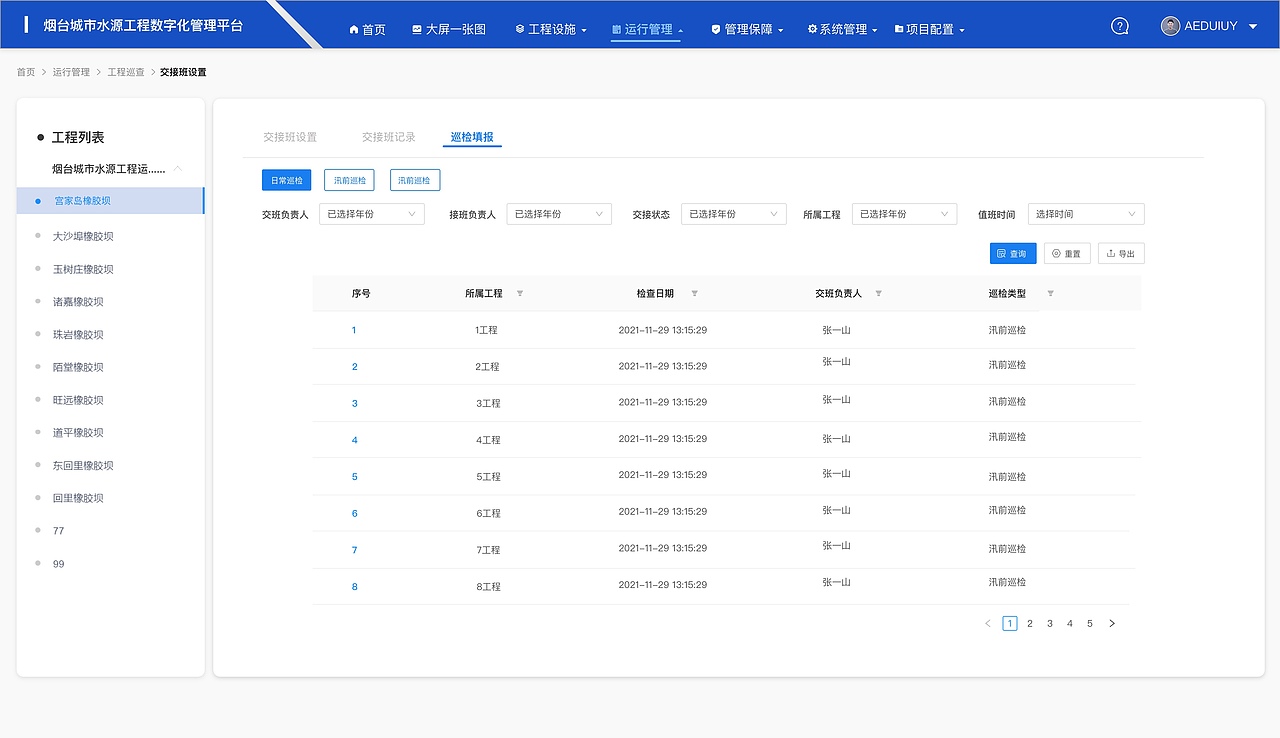
Task: Expand the 工程设施 menu
Action: click(551, 30)
